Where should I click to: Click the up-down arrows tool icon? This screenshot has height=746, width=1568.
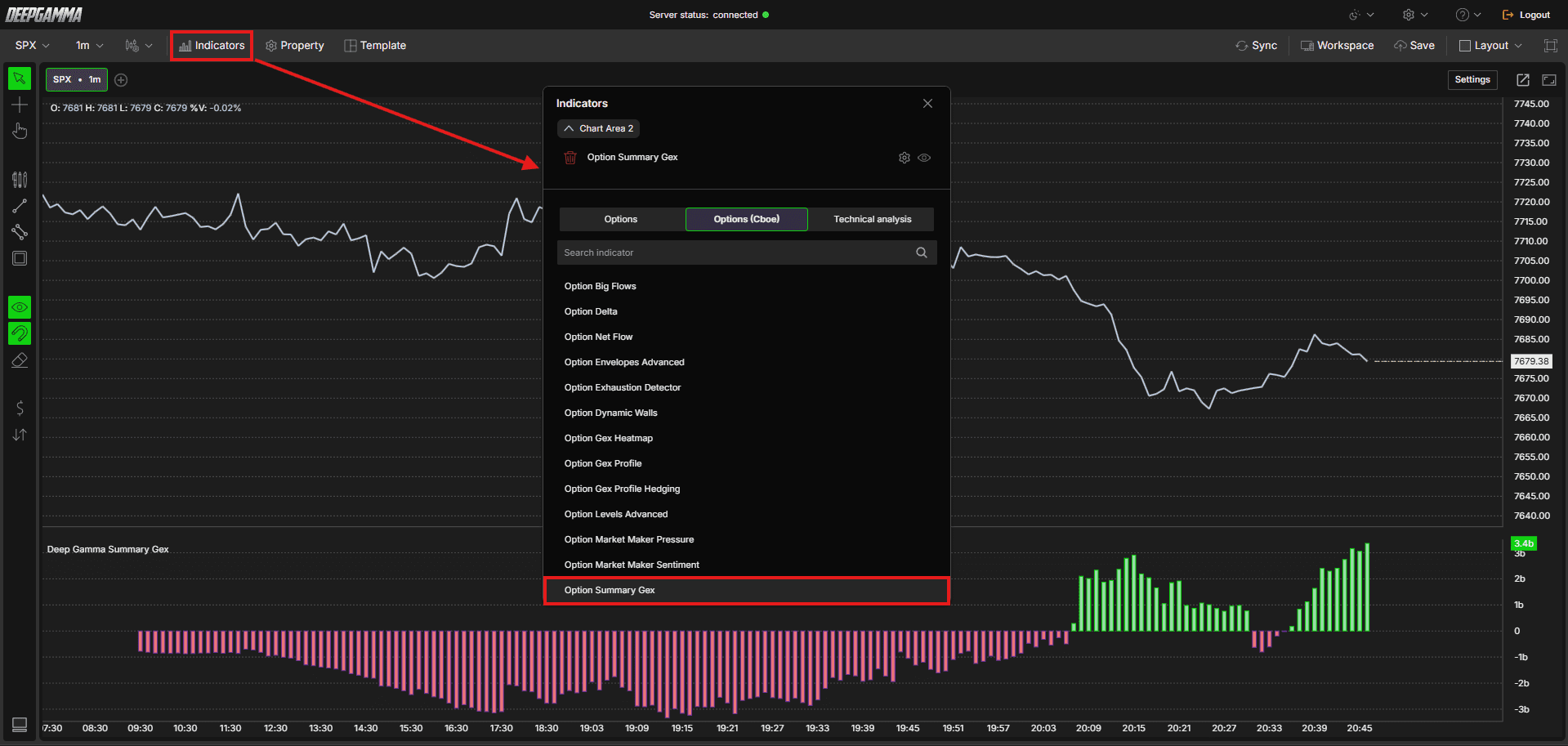coord(20,435)
